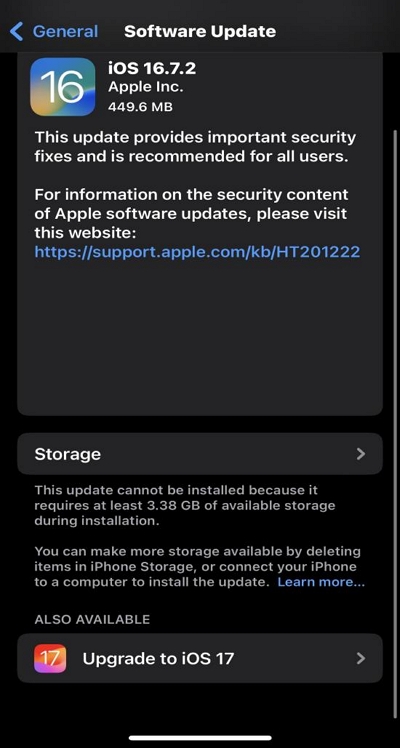Tap the chevron beside Upgrade to iOS 17
400x748 pixels.
coord(361,658)
